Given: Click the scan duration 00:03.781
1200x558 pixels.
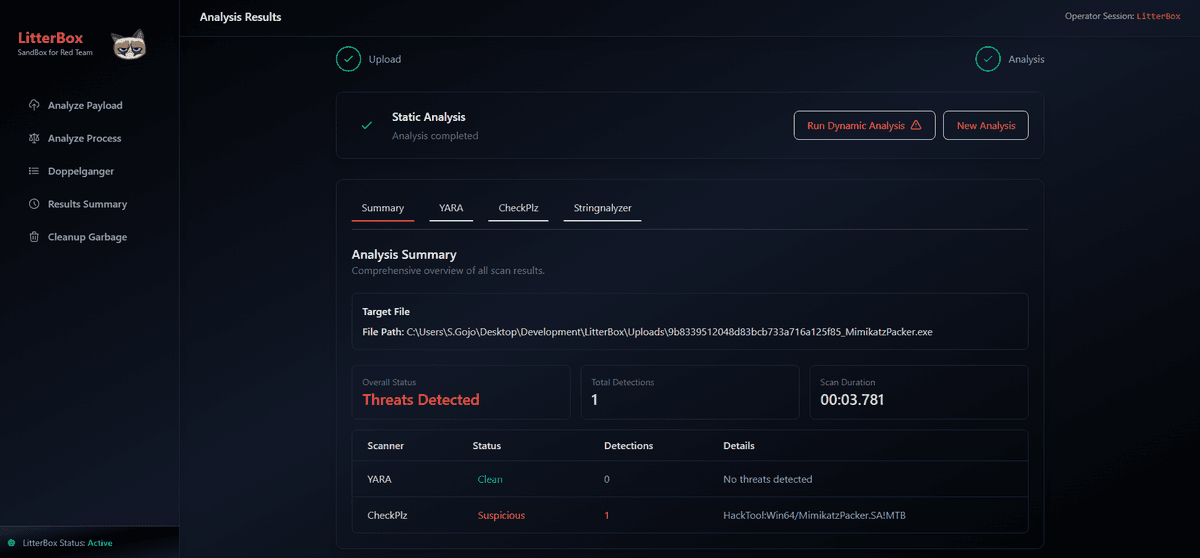Looking at the screenshot, I should point(852,400).
